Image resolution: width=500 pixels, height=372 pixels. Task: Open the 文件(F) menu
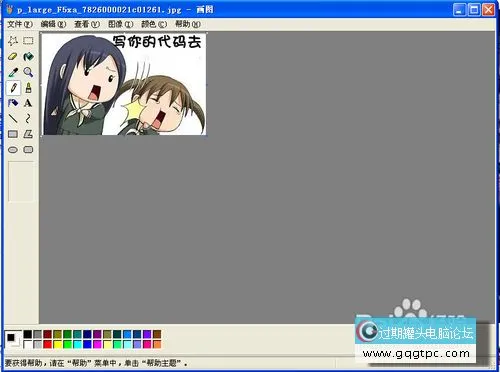coord(20,24)
